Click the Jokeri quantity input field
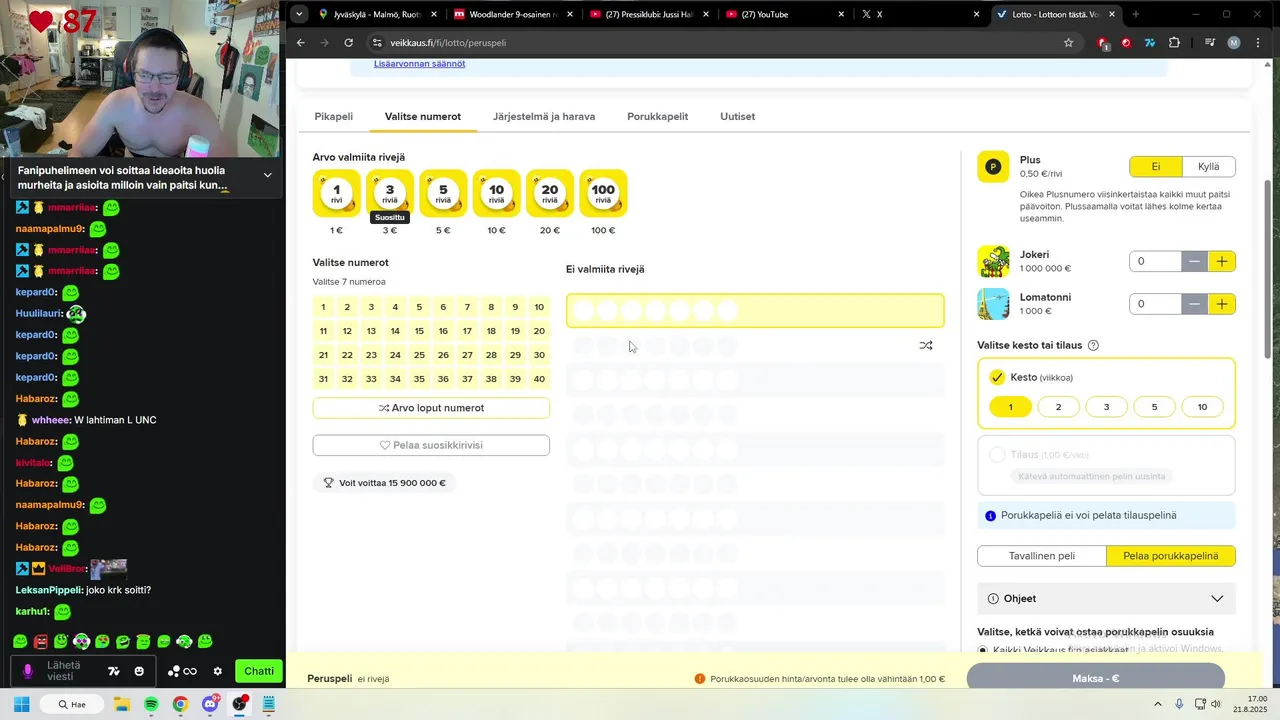 [x=1155, y=261]
